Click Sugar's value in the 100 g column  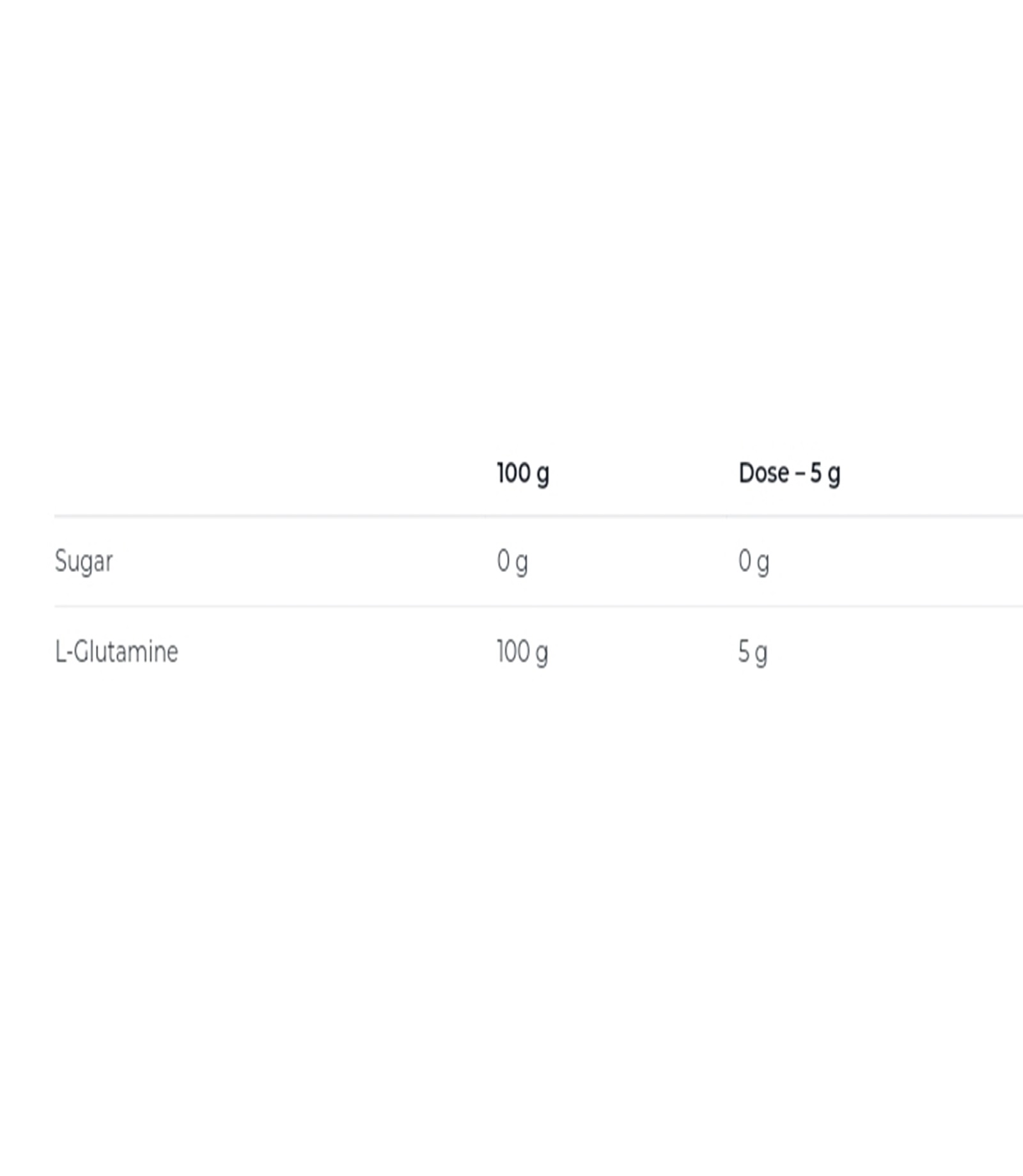pos(512,561)
